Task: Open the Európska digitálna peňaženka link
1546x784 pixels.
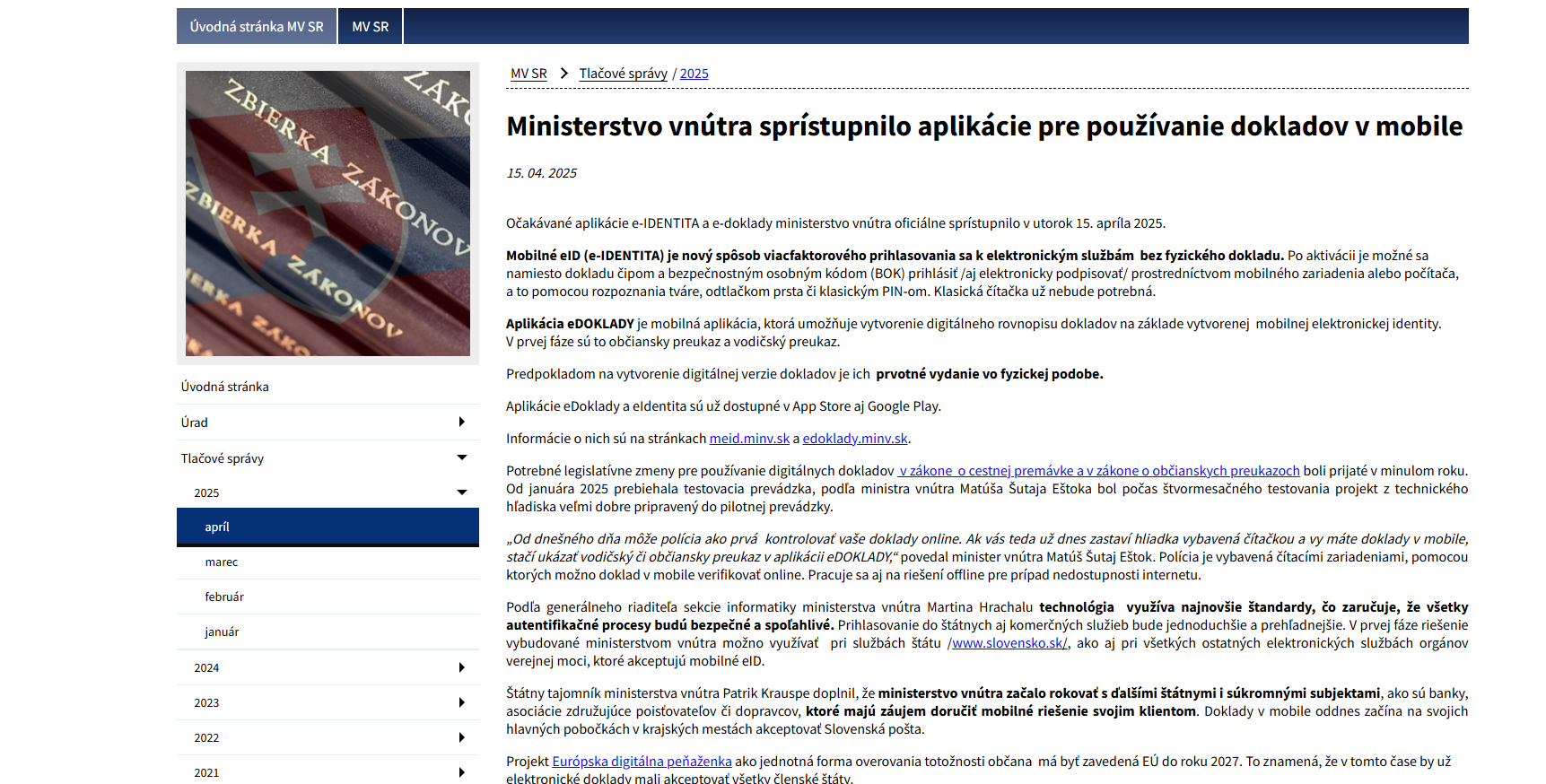Action: click(x=642, y=762)
